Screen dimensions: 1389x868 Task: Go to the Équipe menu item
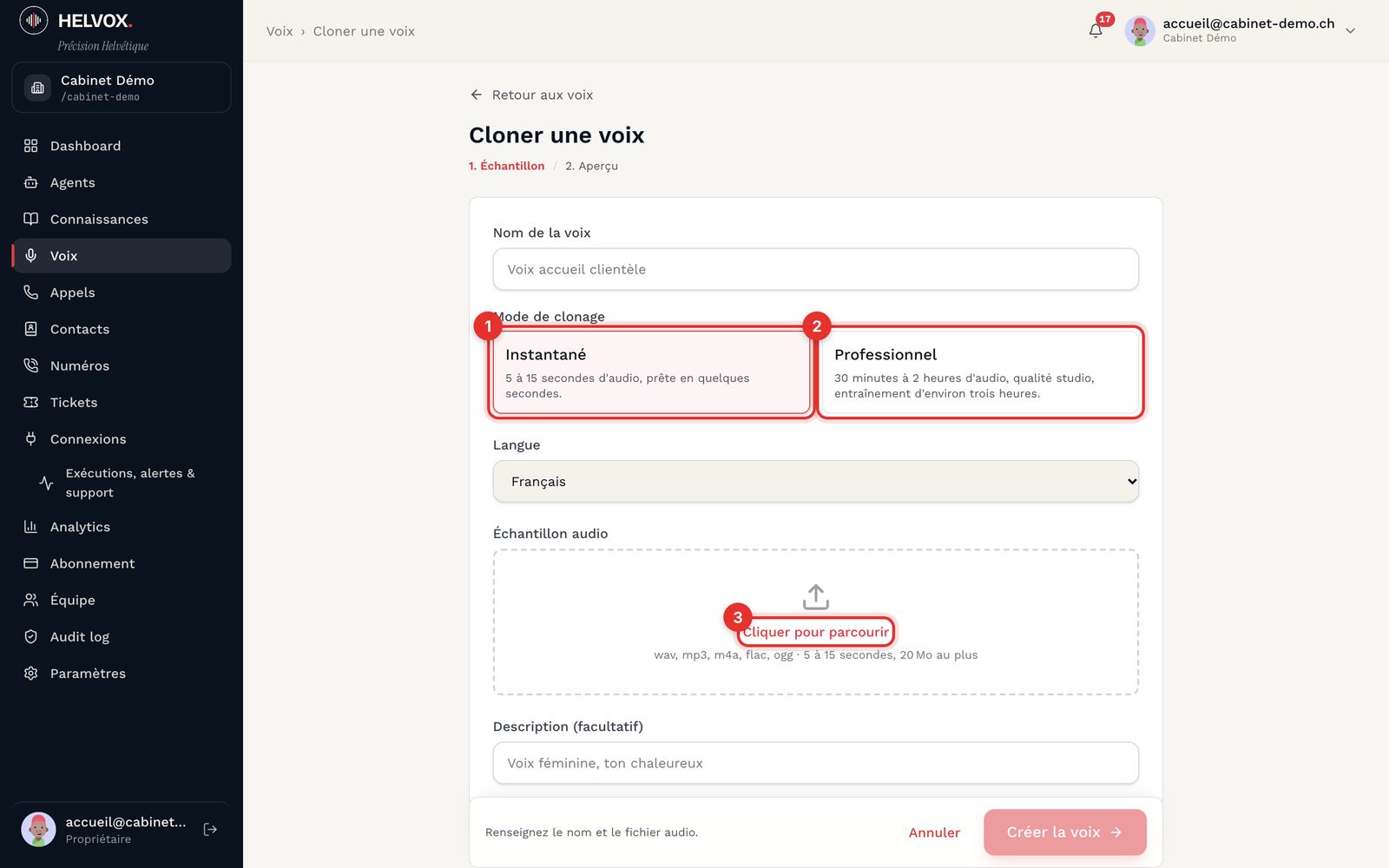pos(122,600)
